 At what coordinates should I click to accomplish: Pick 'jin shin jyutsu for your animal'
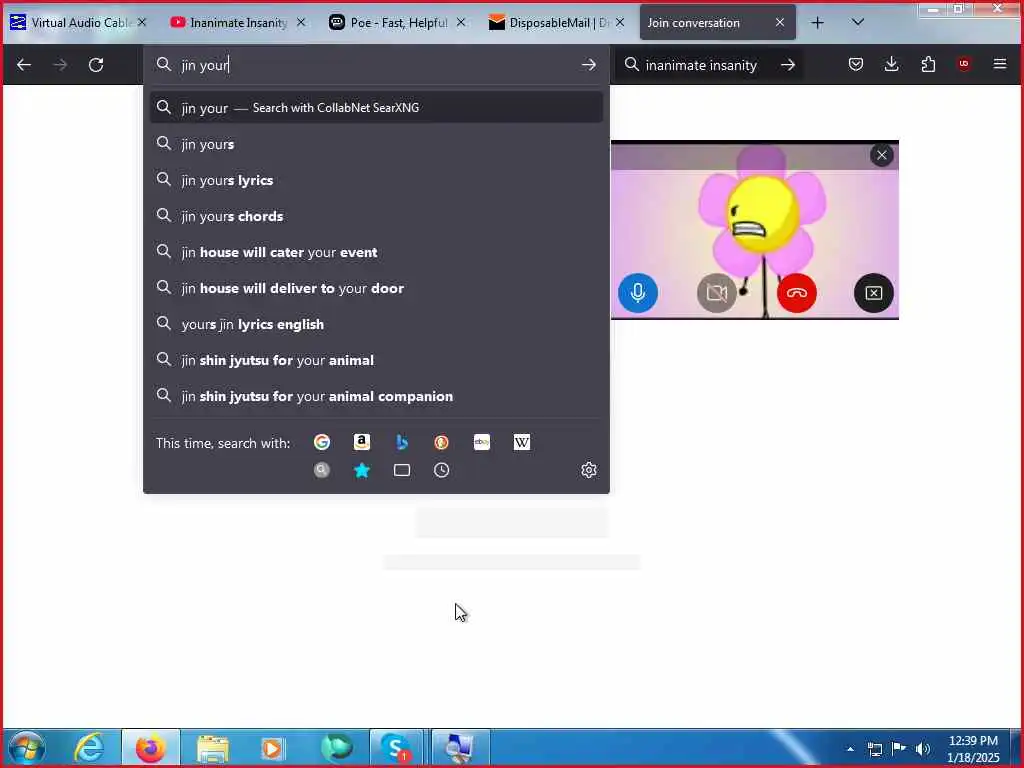[376, 360]
